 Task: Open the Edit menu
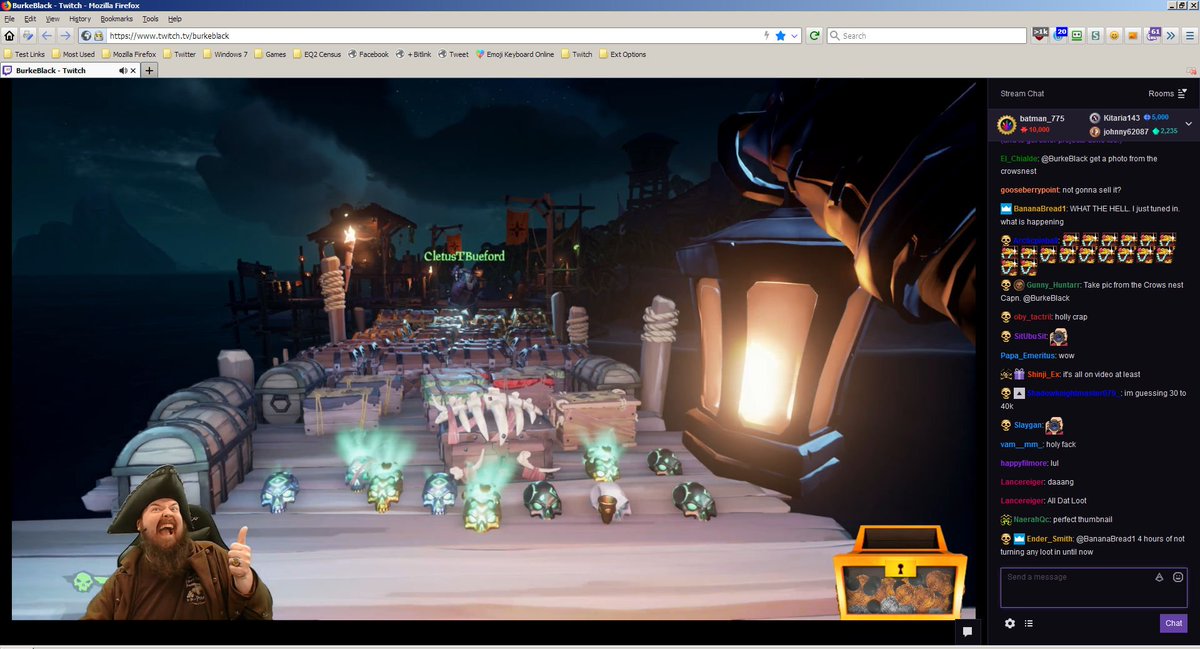click(x=30, y=19)
